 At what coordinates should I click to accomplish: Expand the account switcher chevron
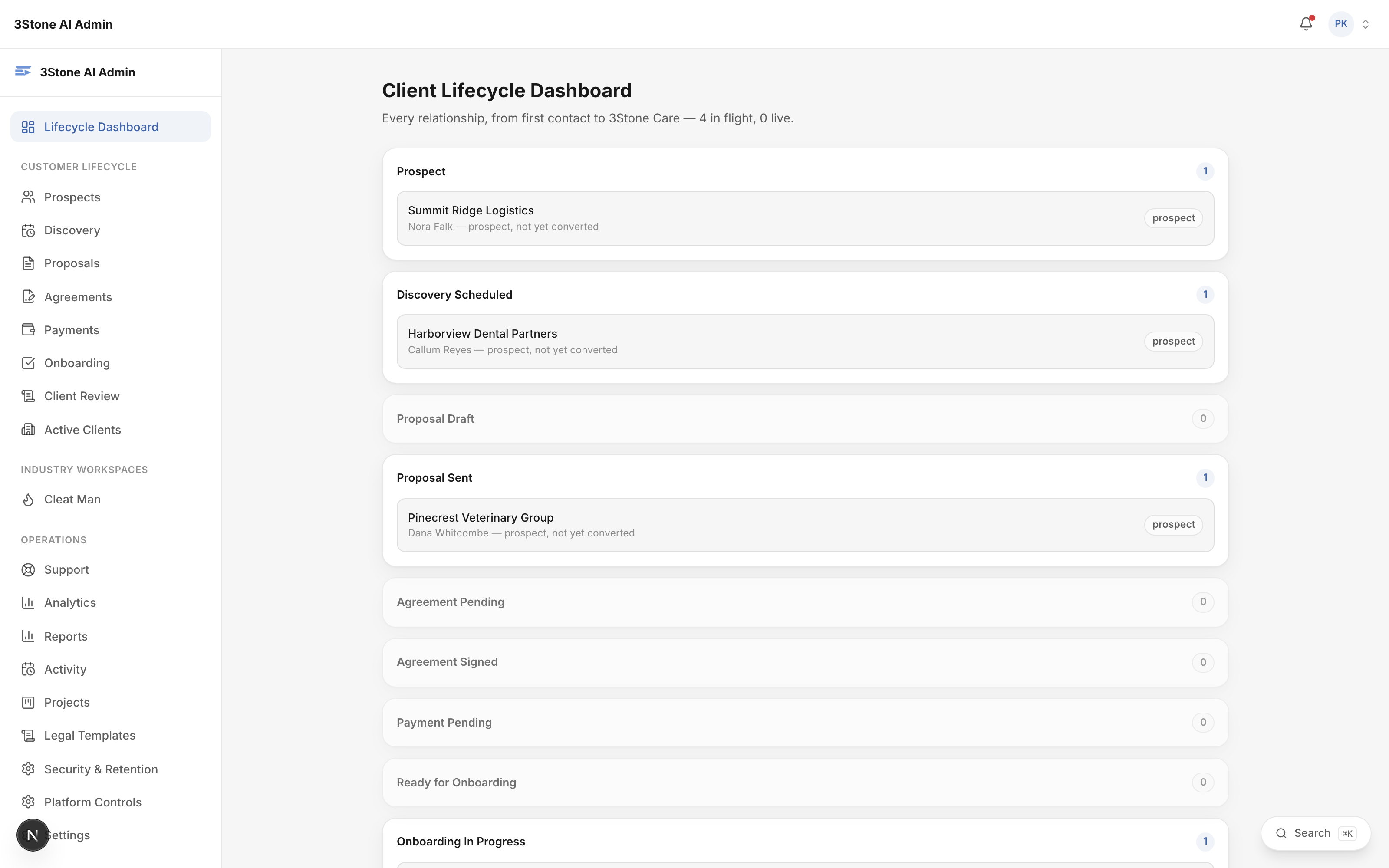(x=1366, y=24)
